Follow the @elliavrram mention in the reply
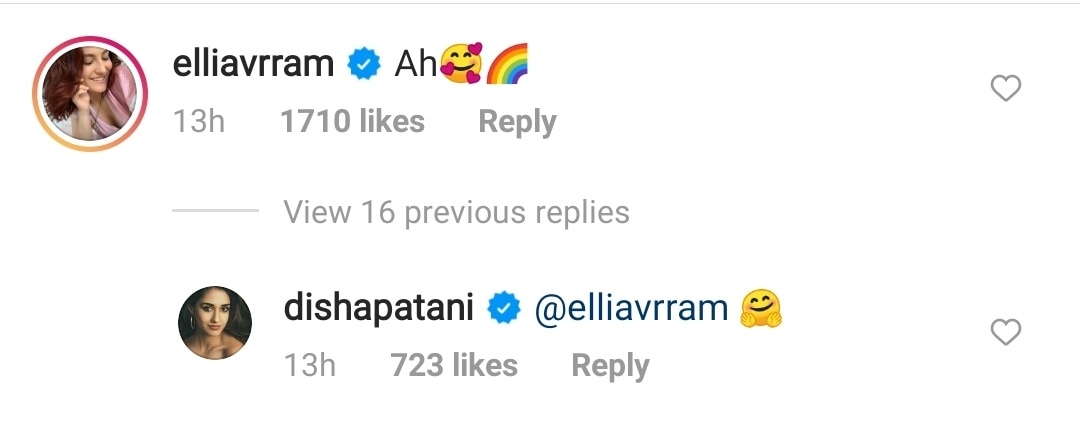Screen dimensions: 1080x442 coord(632,310)
